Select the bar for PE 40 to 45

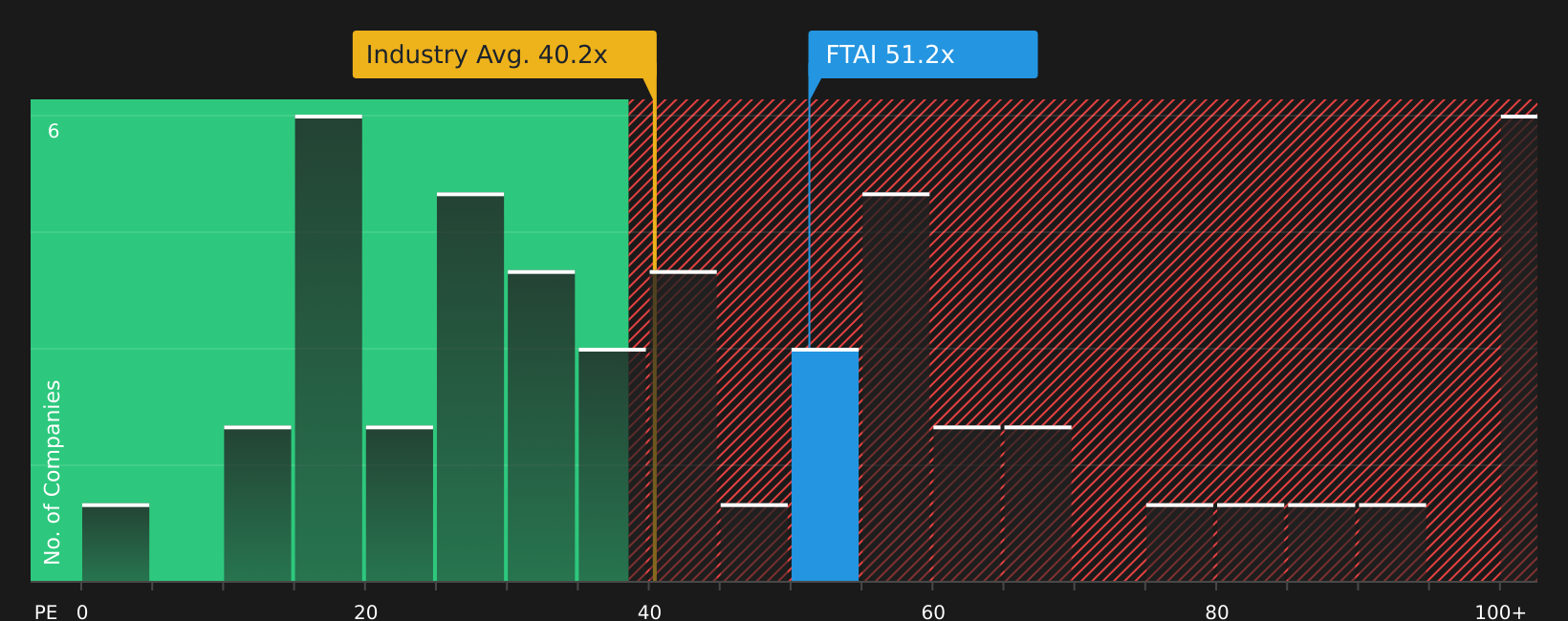(x=684, y=426)
